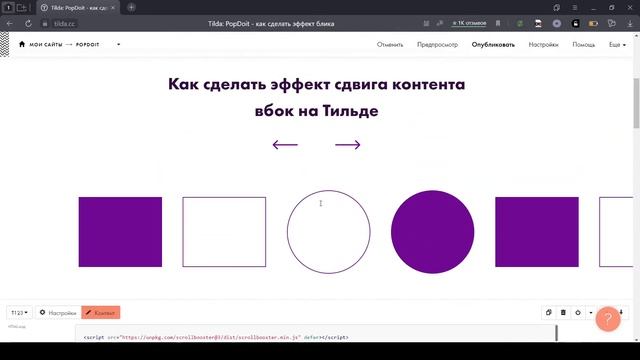Click the tab counter icon in the top-left corner
640x360 pixels.
(8, 8)
